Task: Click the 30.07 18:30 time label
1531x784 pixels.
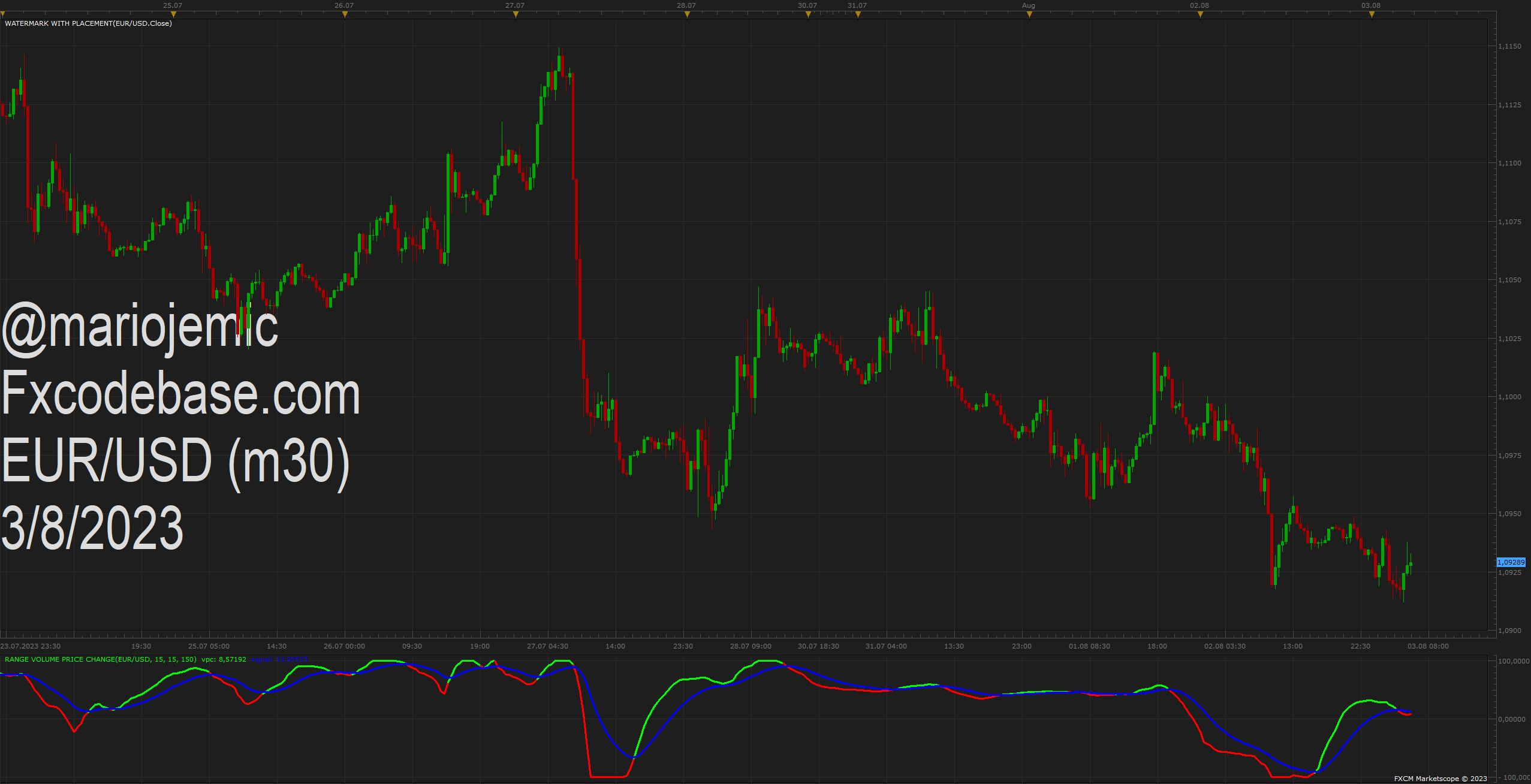Action: point(818,646)
